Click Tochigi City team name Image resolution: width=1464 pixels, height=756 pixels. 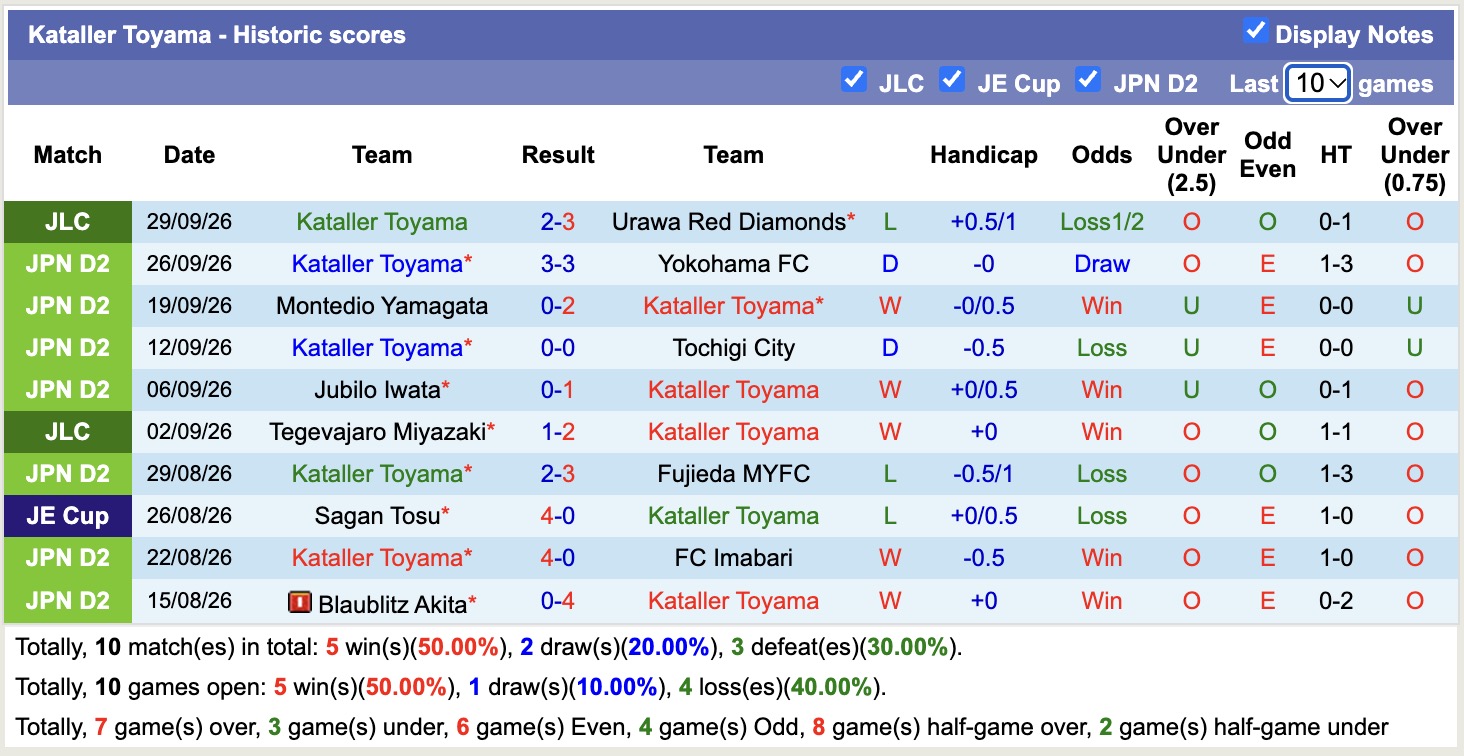tap(733, 348)
